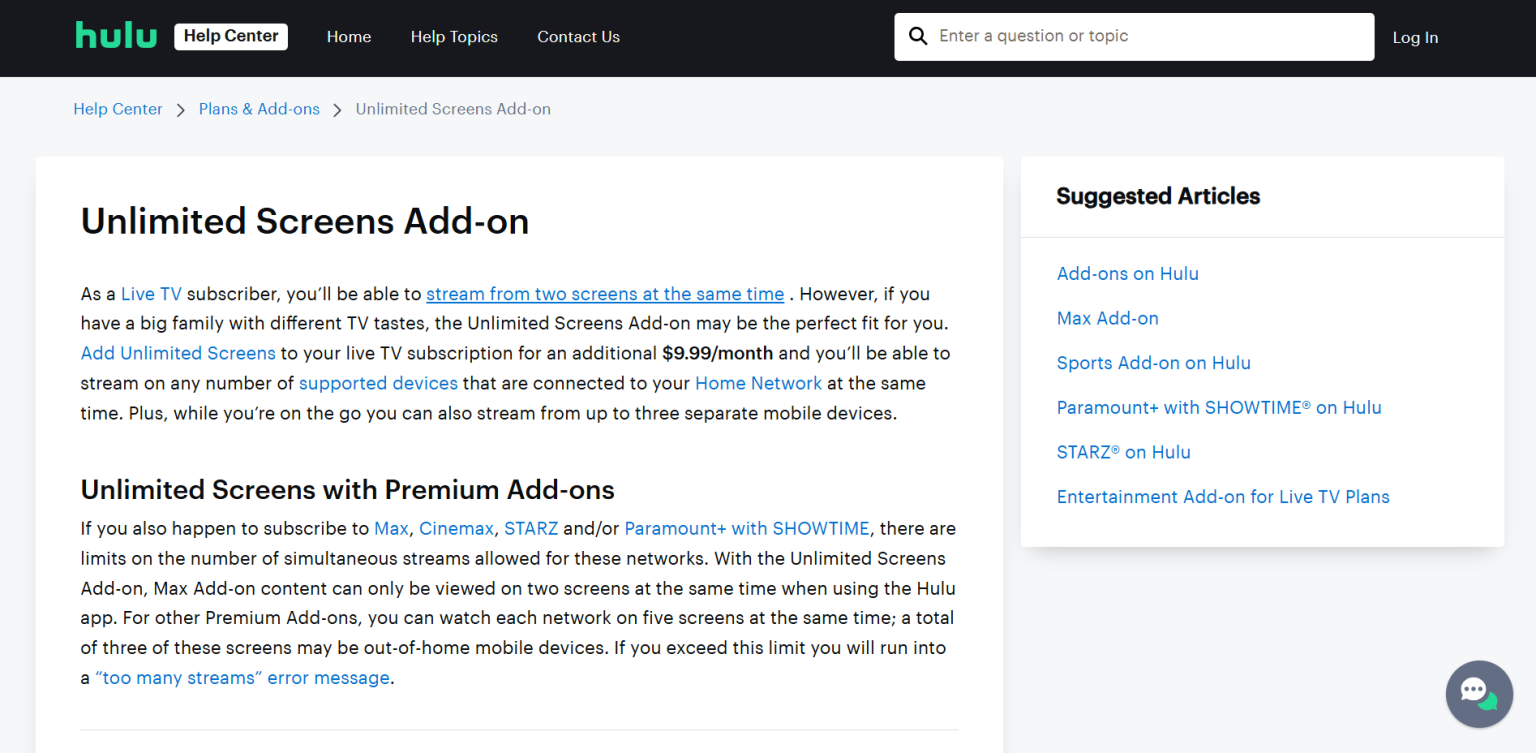Open Help Topics in navigation
The width and height of the screenshot is (1536, 753).
(454, 37)
